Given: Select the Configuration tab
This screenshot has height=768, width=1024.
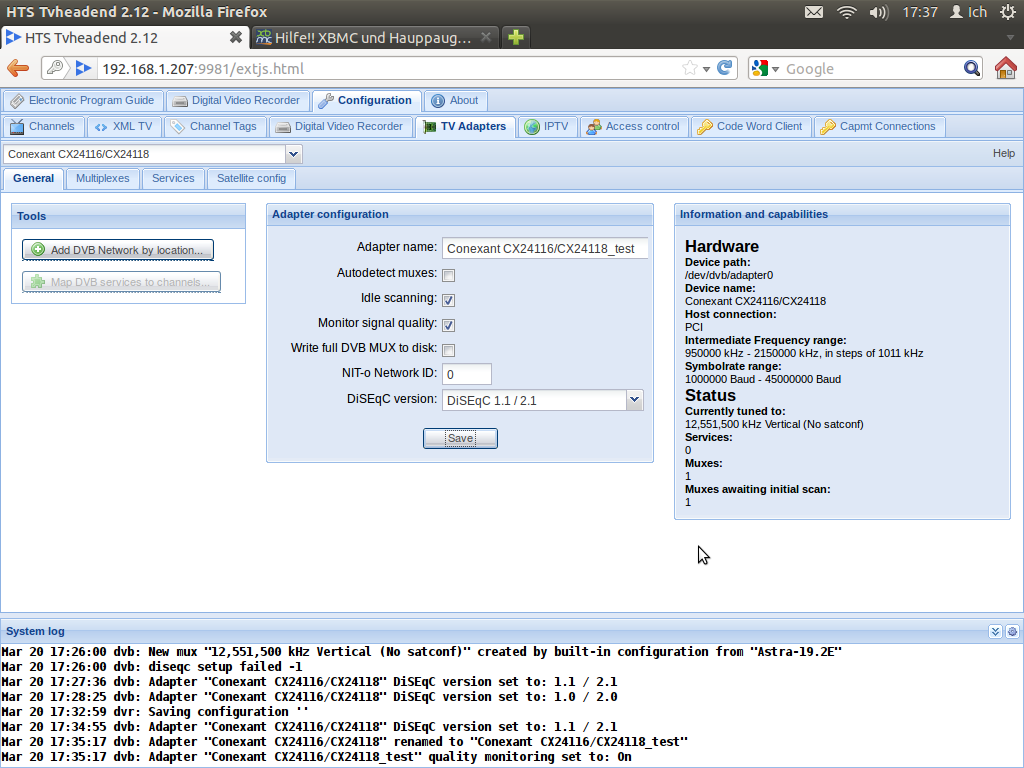Looking at the screenshot, I should (366, 101).
